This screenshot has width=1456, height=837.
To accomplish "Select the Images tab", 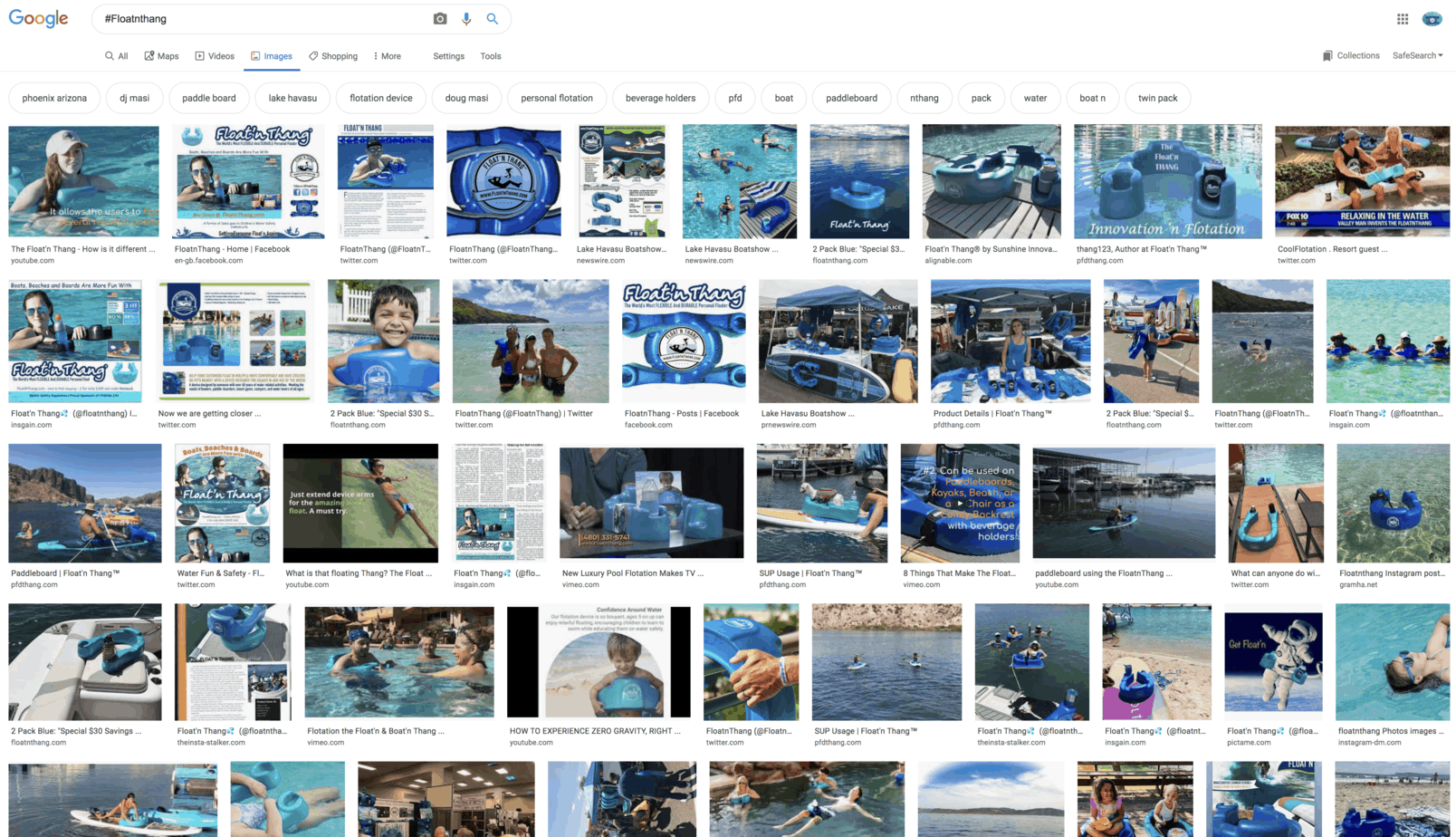I will pyautogui.click(x=272, y=56).
